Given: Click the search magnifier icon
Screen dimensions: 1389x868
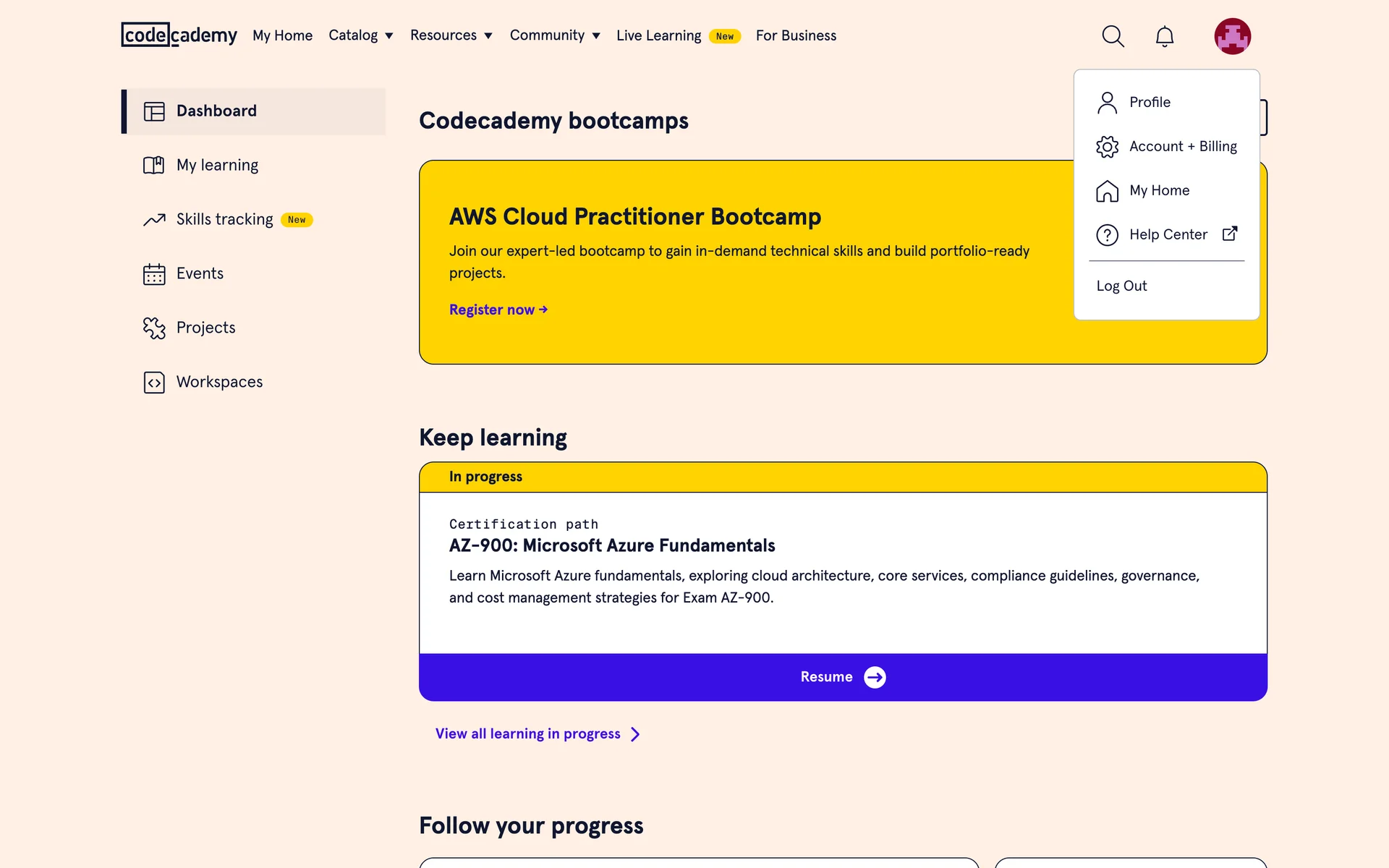Looking at the screenshot, I should tap(1113, 36).
